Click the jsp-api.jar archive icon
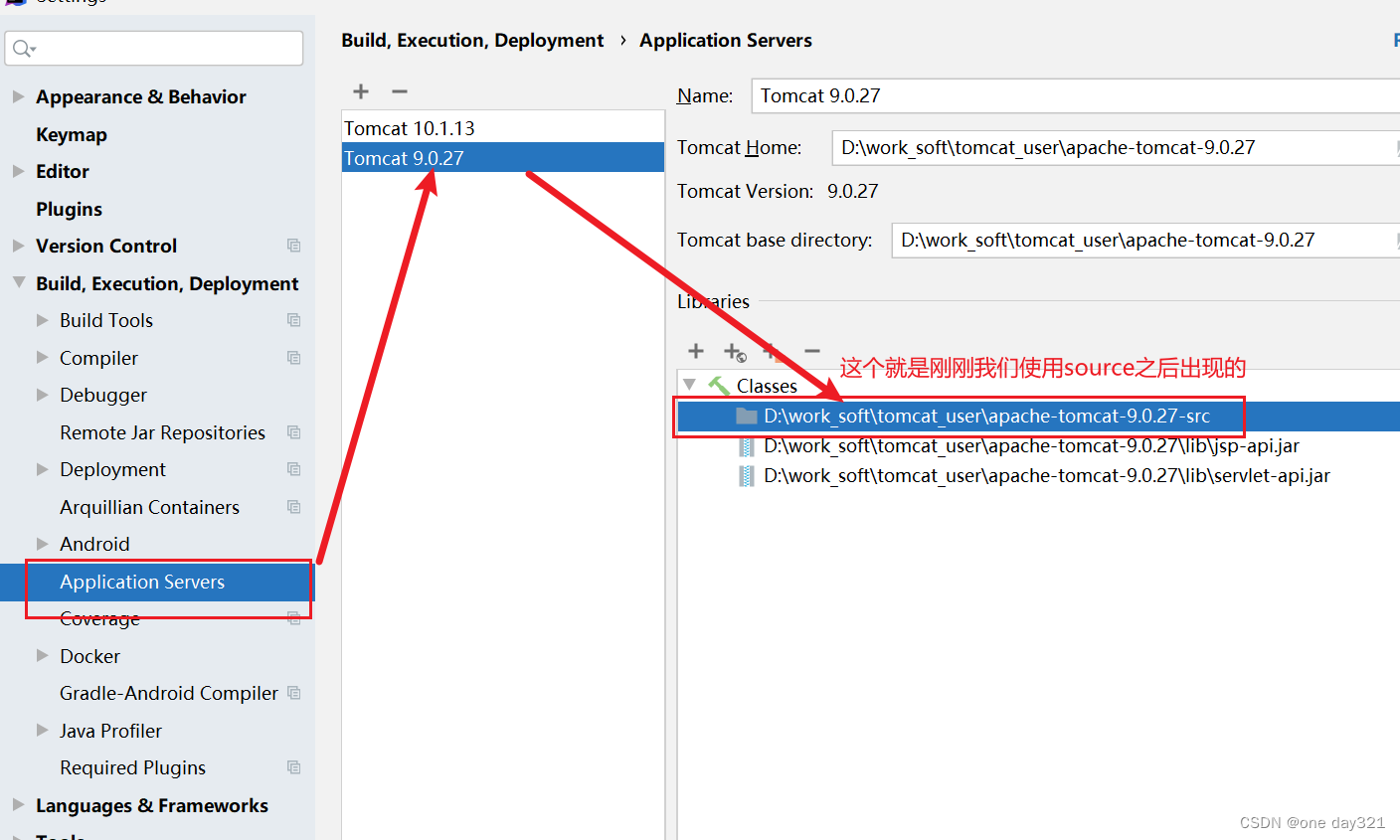Viewport: 1400px width, 840px height. pos(747,445)
